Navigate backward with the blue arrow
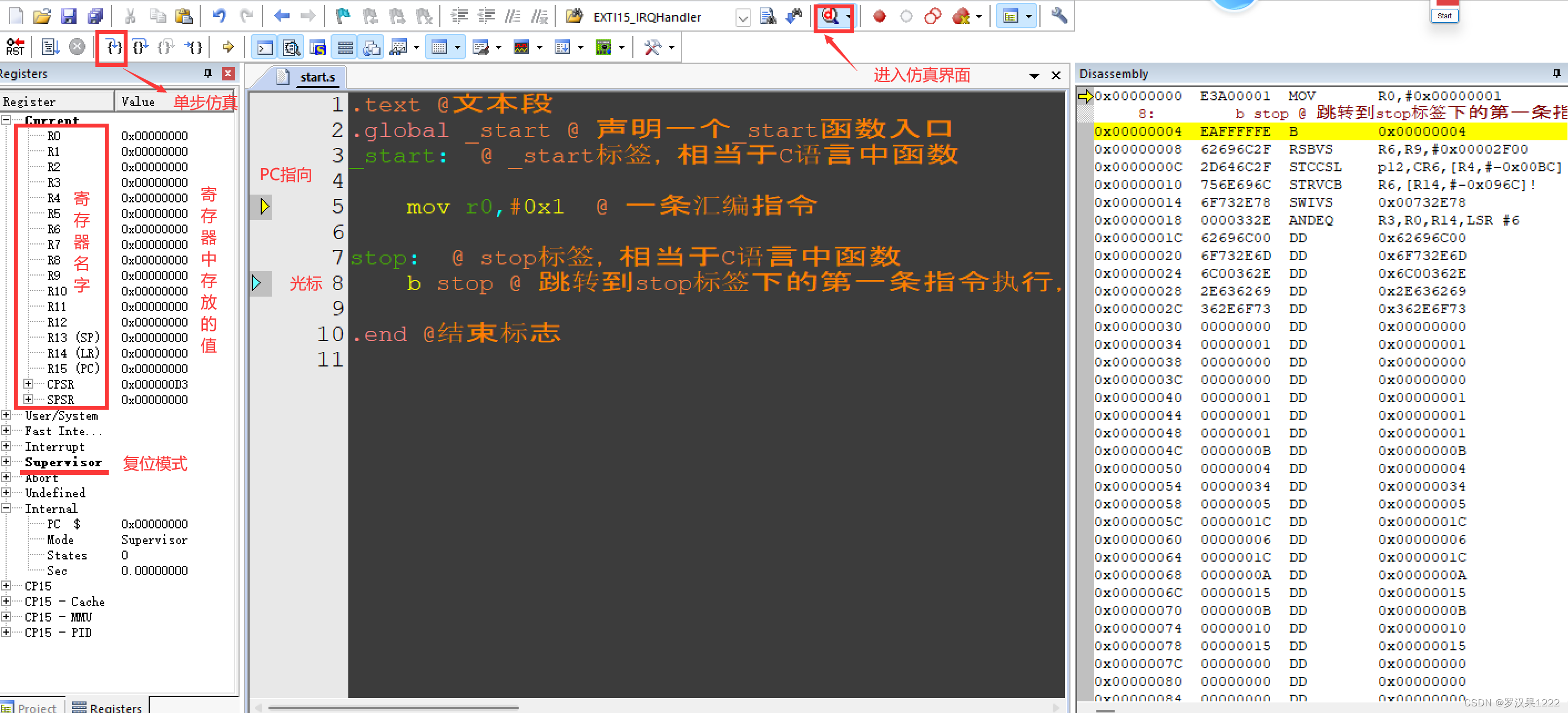Screen dimensions: 1568x713 [281, 17]
